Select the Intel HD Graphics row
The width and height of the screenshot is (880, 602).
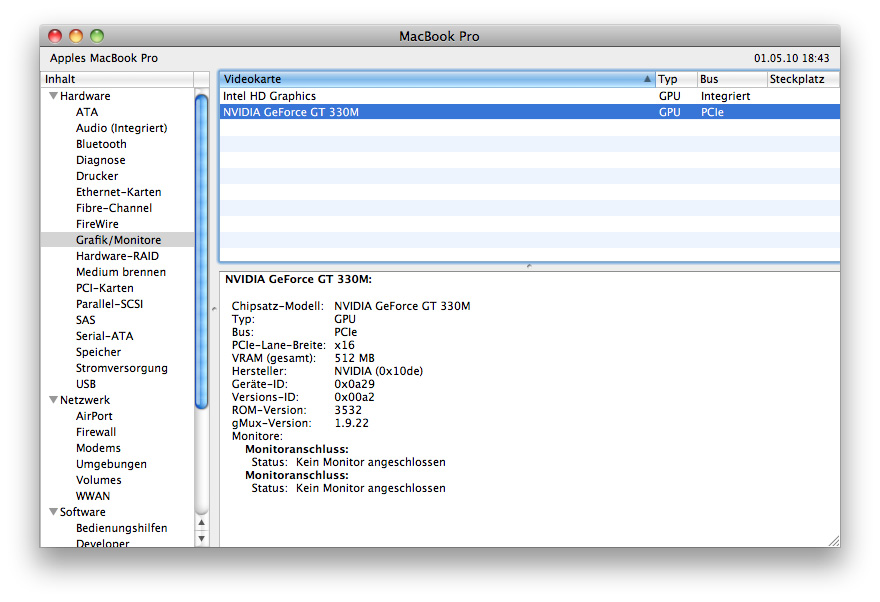(529, 96)
